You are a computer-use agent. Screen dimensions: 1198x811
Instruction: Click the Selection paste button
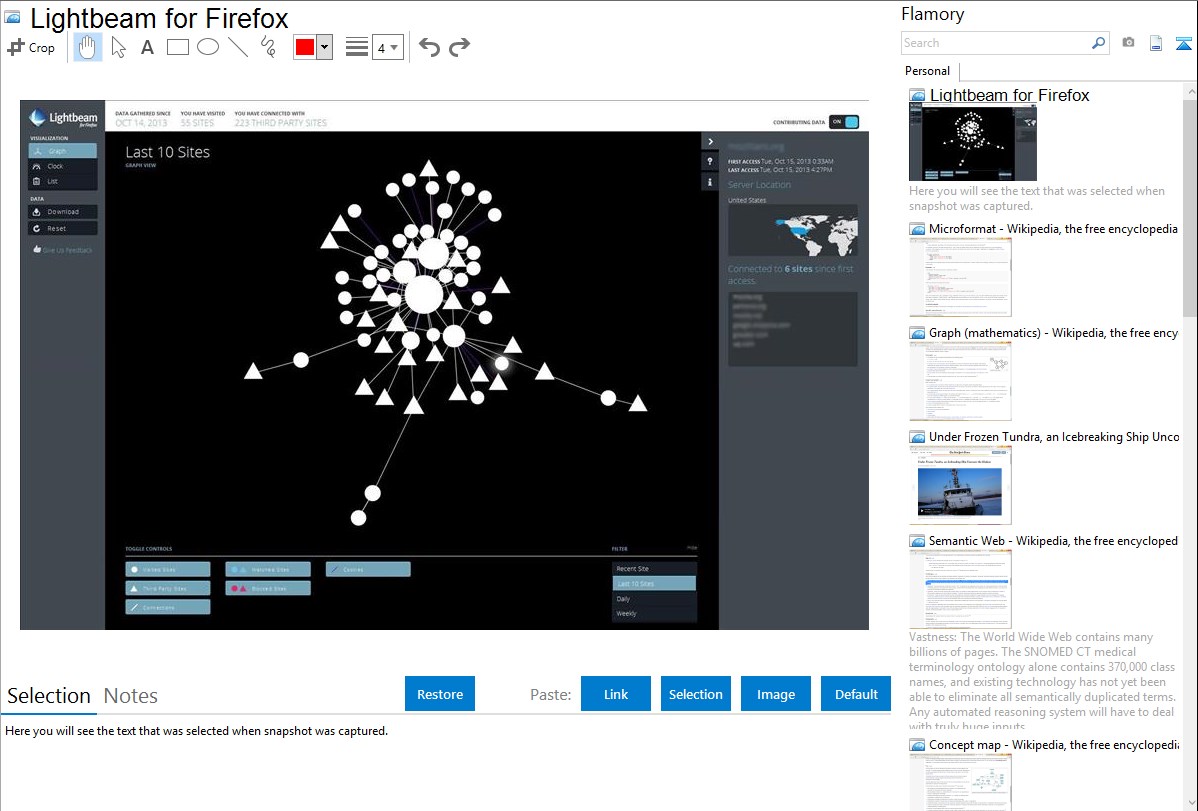695,694
